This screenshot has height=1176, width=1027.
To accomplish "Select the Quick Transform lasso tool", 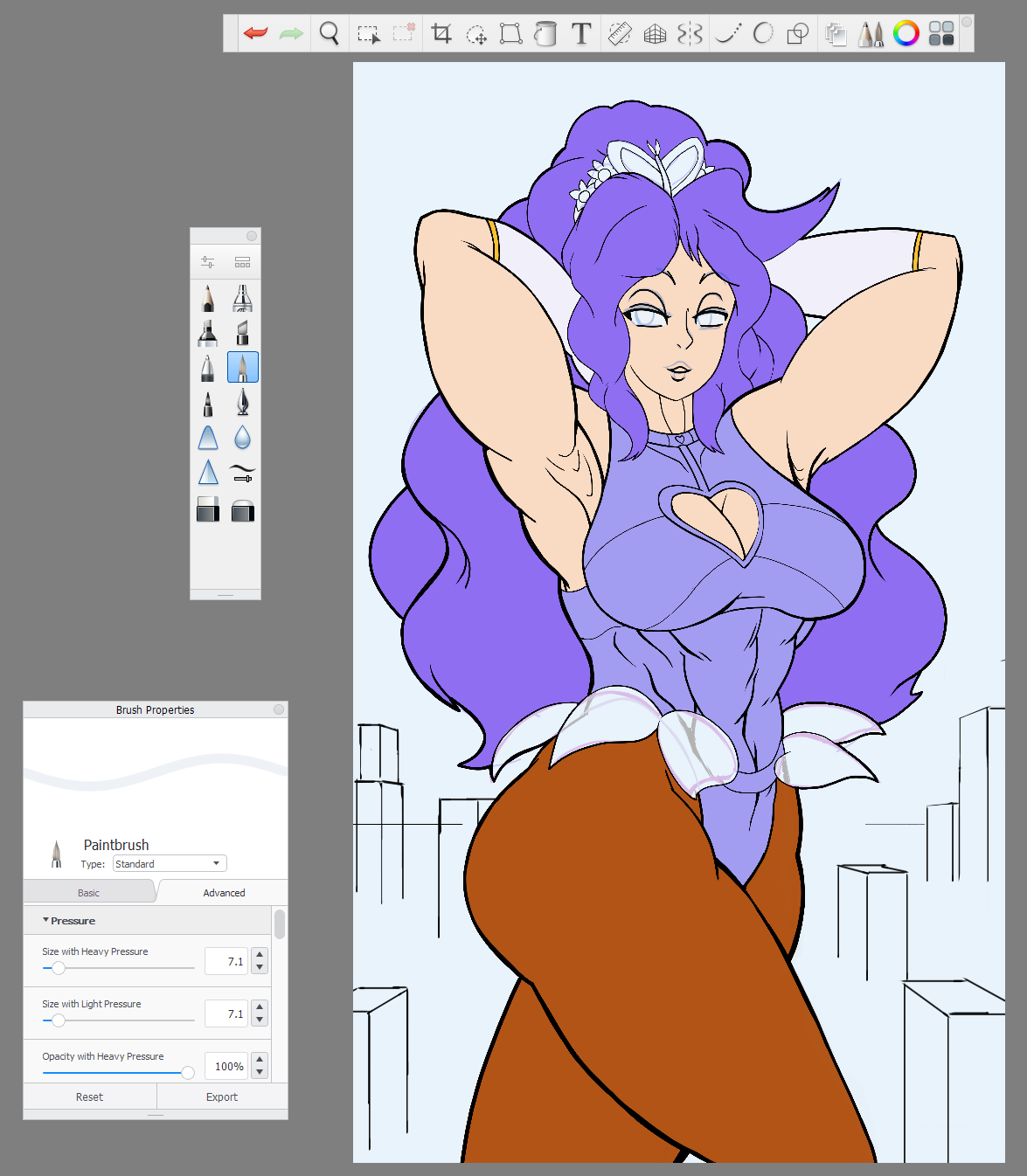I will 476,34.
